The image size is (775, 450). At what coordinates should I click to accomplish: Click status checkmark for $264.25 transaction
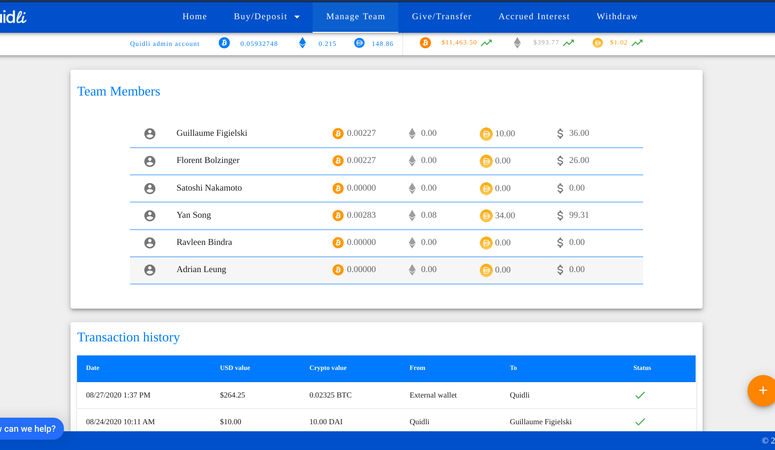pyautogui.click(x=640, y=395)
